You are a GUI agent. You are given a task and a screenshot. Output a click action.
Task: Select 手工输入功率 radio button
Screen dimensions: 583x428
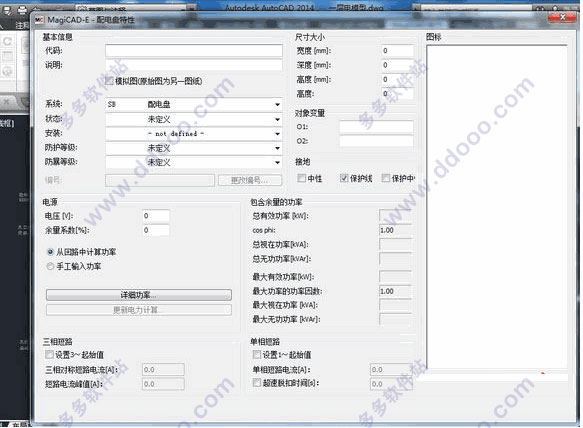click(50, 266)
